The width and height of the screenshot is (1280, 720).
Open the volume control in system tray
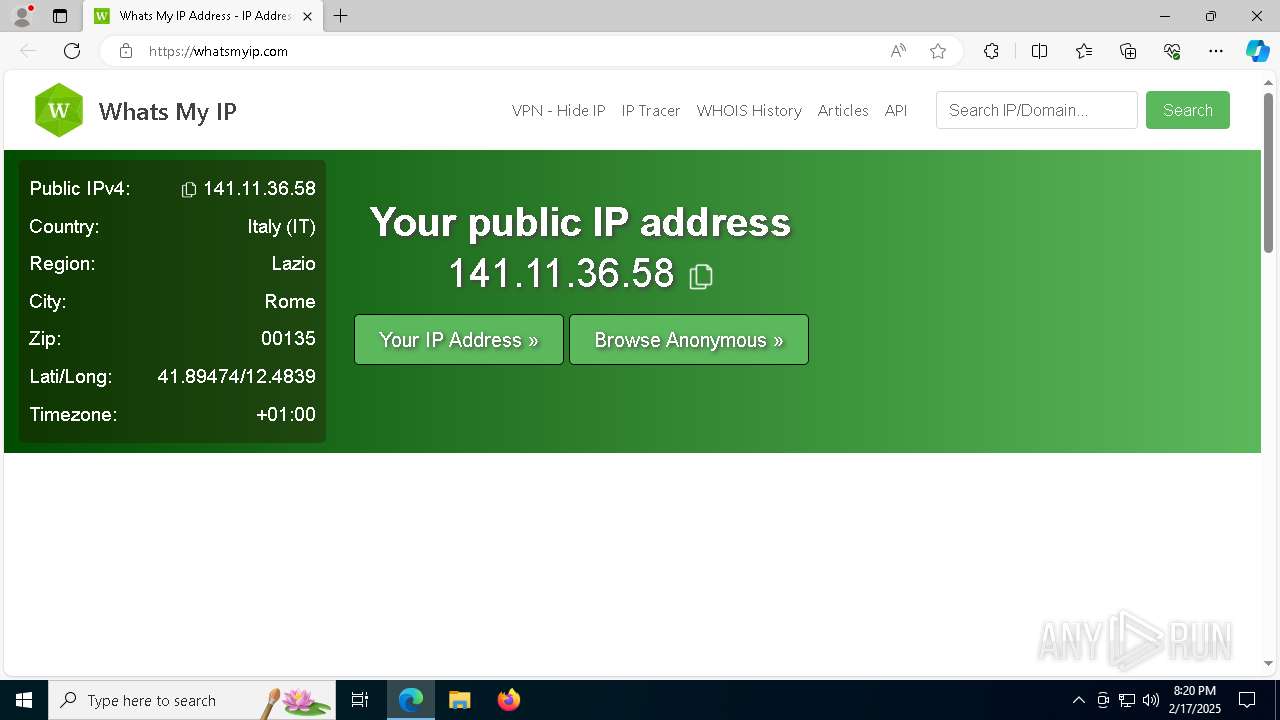pyautogui.click(x=1151, y=700)
